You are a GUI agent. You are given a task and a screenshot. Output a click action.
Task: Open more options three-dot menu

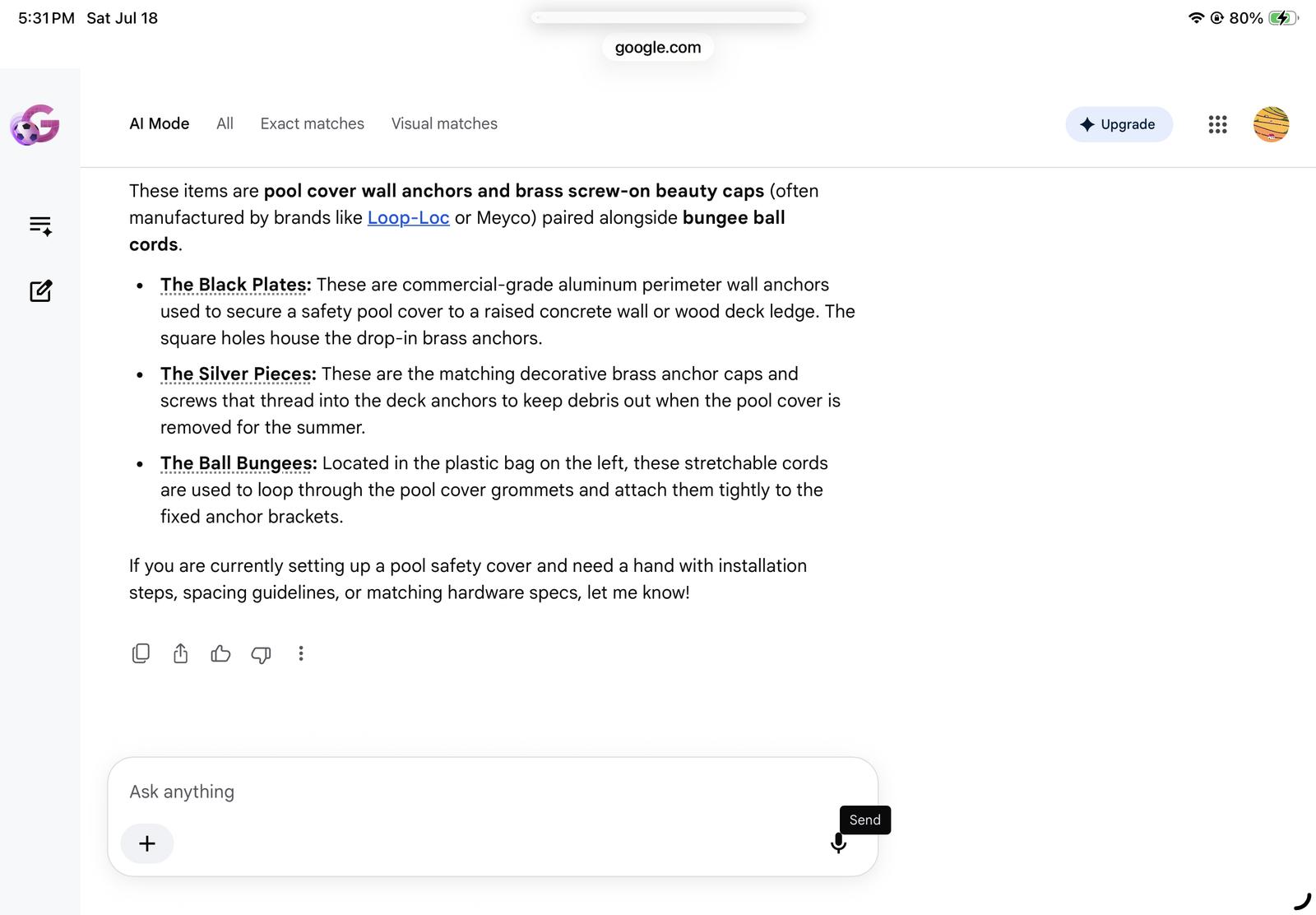click(x=301, y=653)
